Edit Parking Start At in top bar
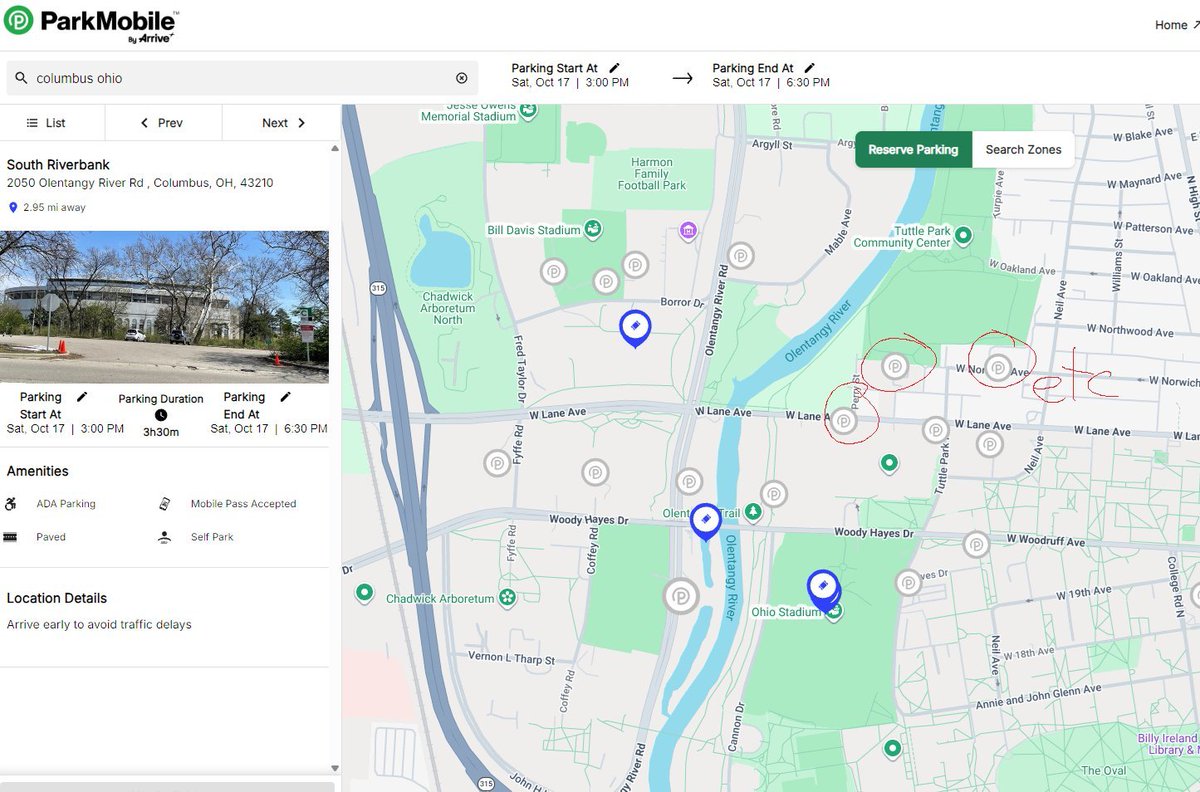The image size is (1200, 792). coord(615,68)
